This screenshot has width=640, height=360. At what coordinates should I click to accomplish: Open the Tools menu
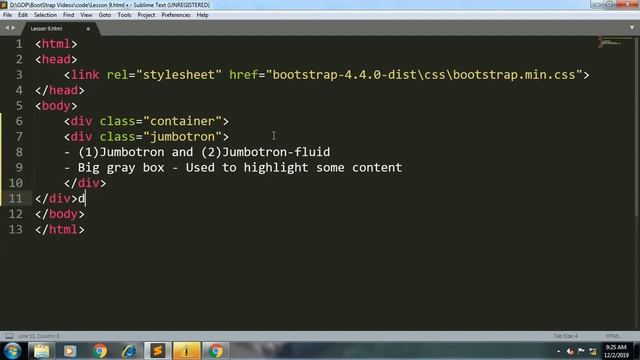pyautogui.click(x=124, y=15)
